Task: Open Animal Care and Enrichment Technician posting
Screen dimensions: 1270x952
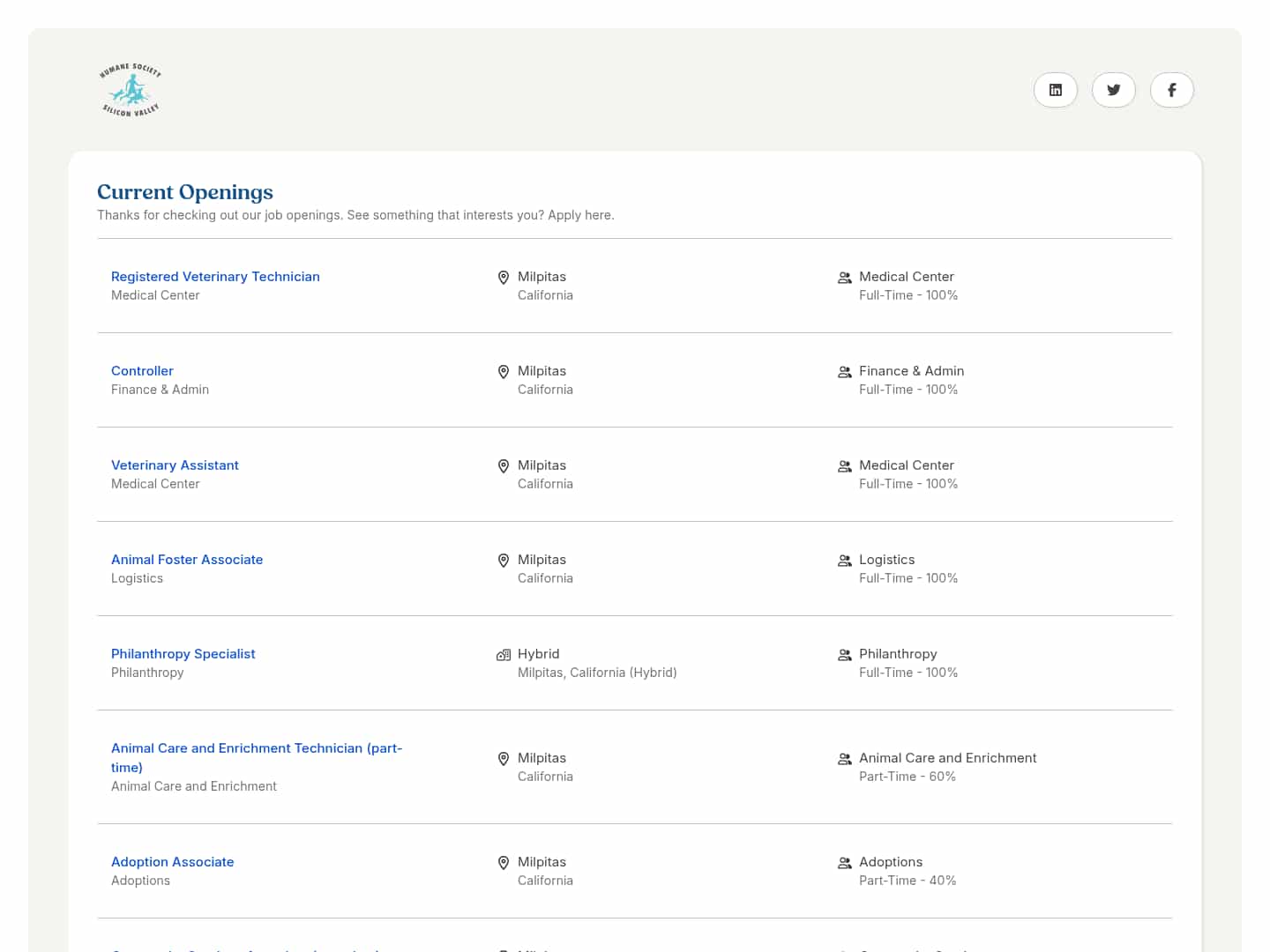Action: pyautogui.click(x=256, y=748)
